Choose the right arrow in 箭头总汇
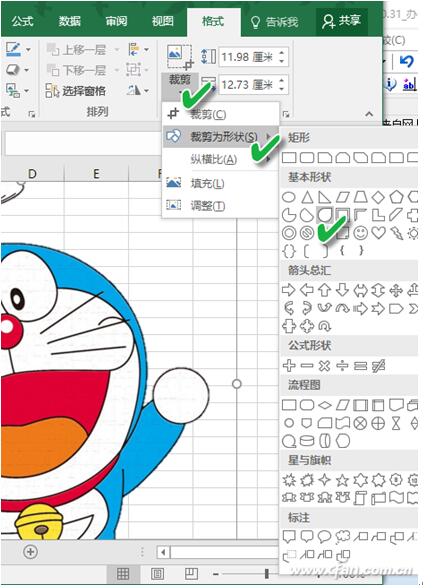The image size is (434, 588). pyautogui.click(x=288, y=290)
